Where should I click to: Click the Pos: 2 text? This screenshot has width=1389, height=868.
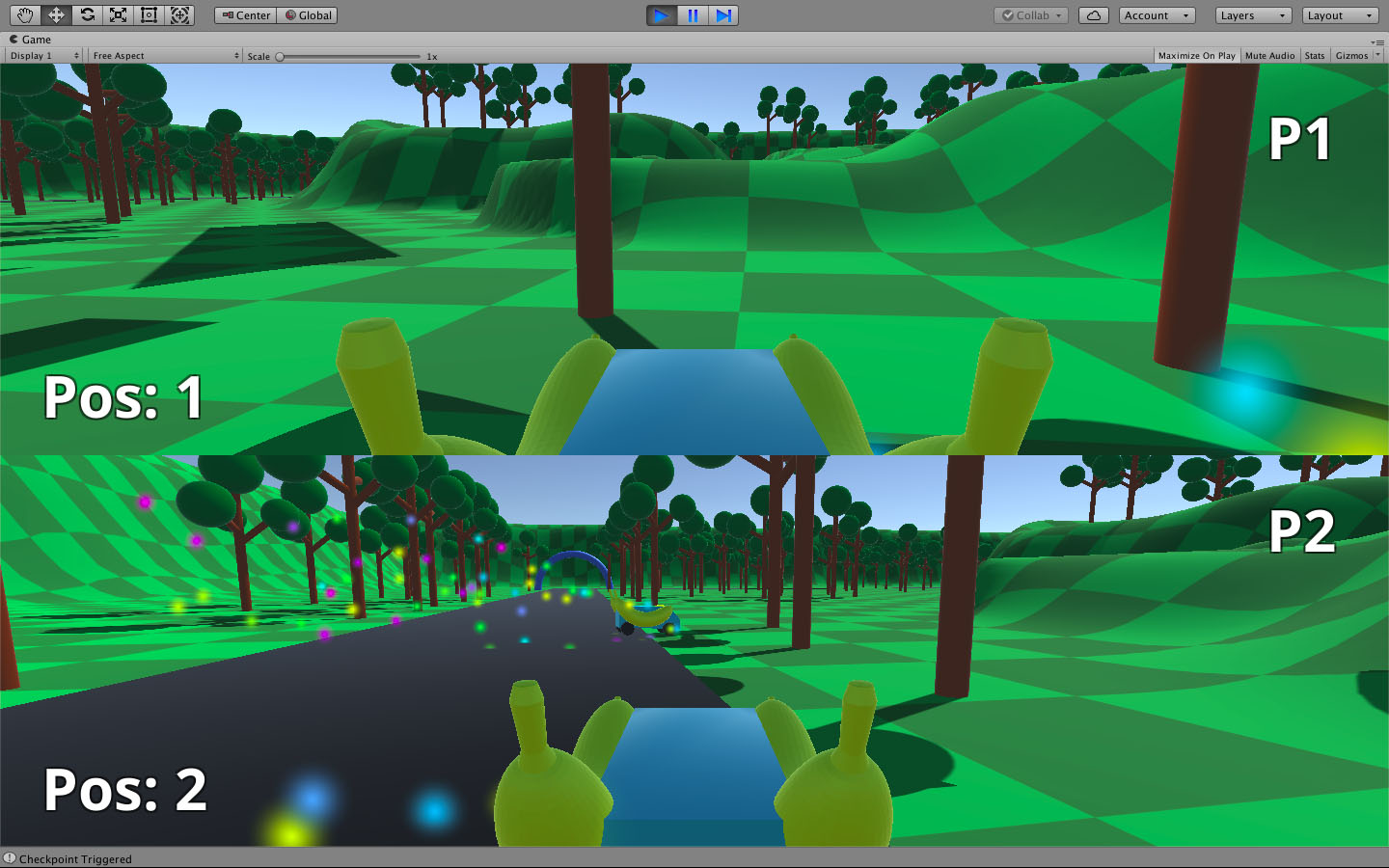125,790
